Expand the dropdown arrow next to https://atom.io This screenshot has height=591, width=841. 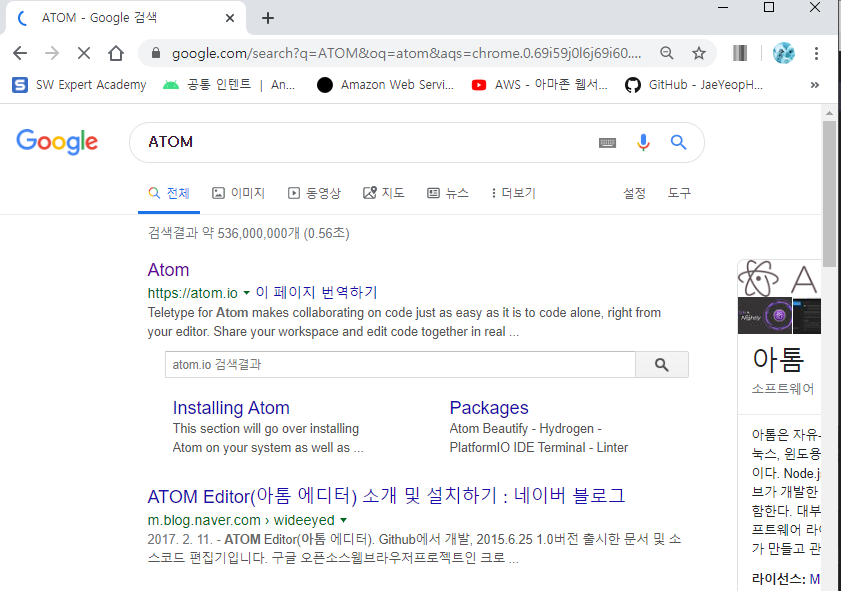[x=247, y=293]
